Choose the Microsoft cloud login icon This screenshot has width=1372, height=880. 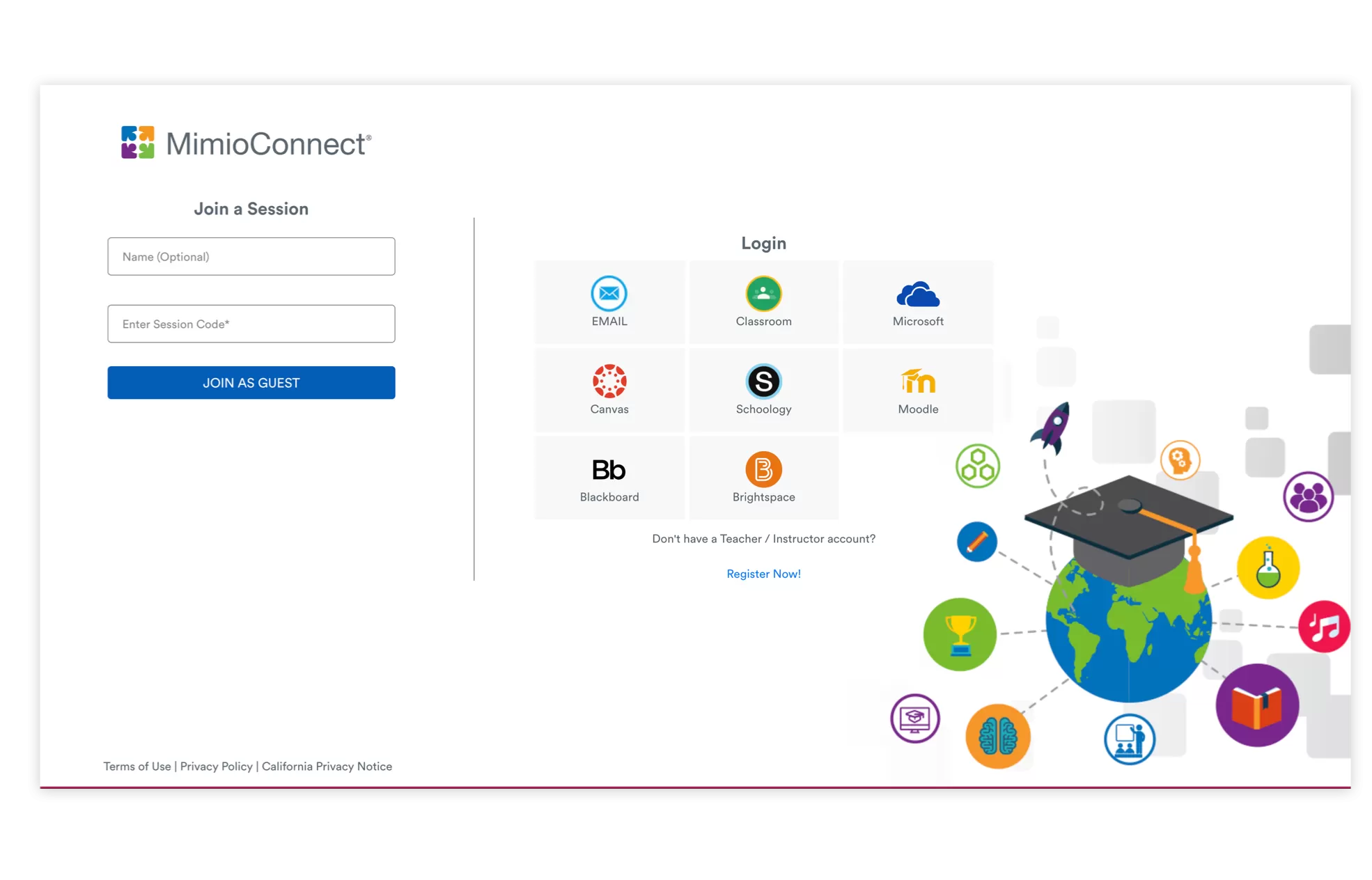[x=918, y=294]
